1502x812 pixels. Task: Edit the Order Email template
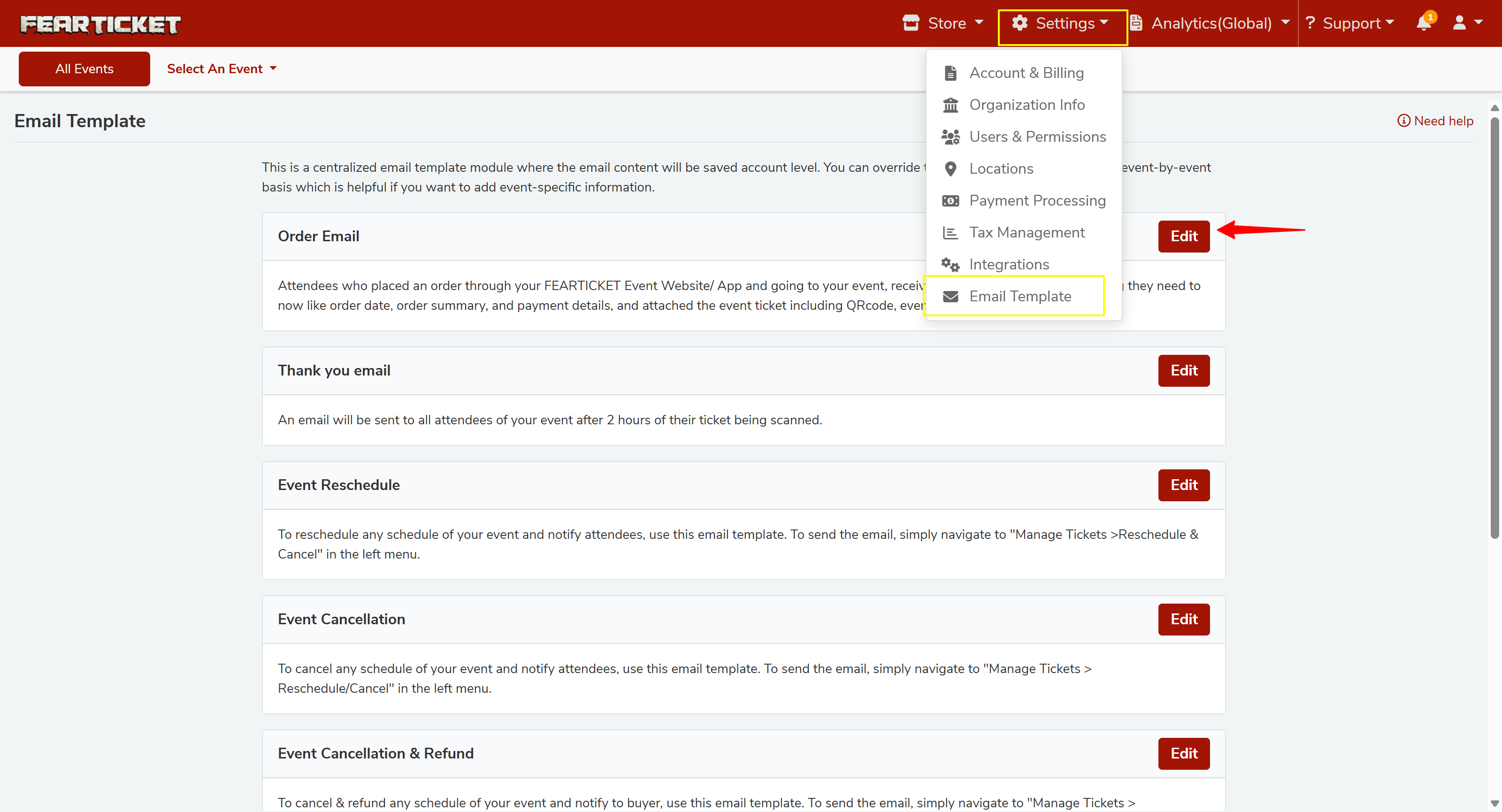click(1183, 236)
